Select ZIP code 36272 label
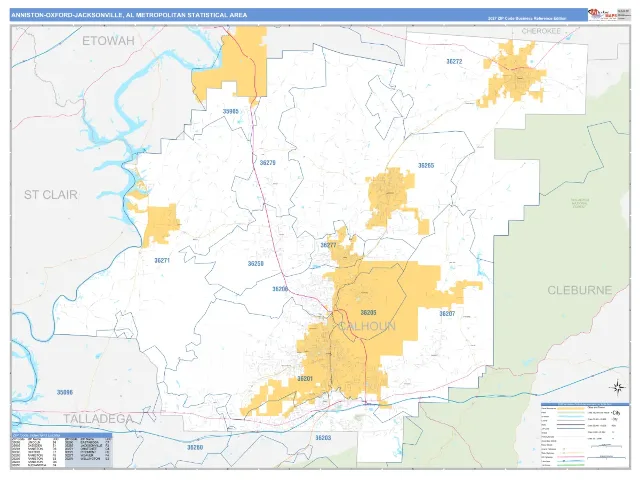Image resolution: width=640 pixels, height=480 pixels. [x=454, y=62]
